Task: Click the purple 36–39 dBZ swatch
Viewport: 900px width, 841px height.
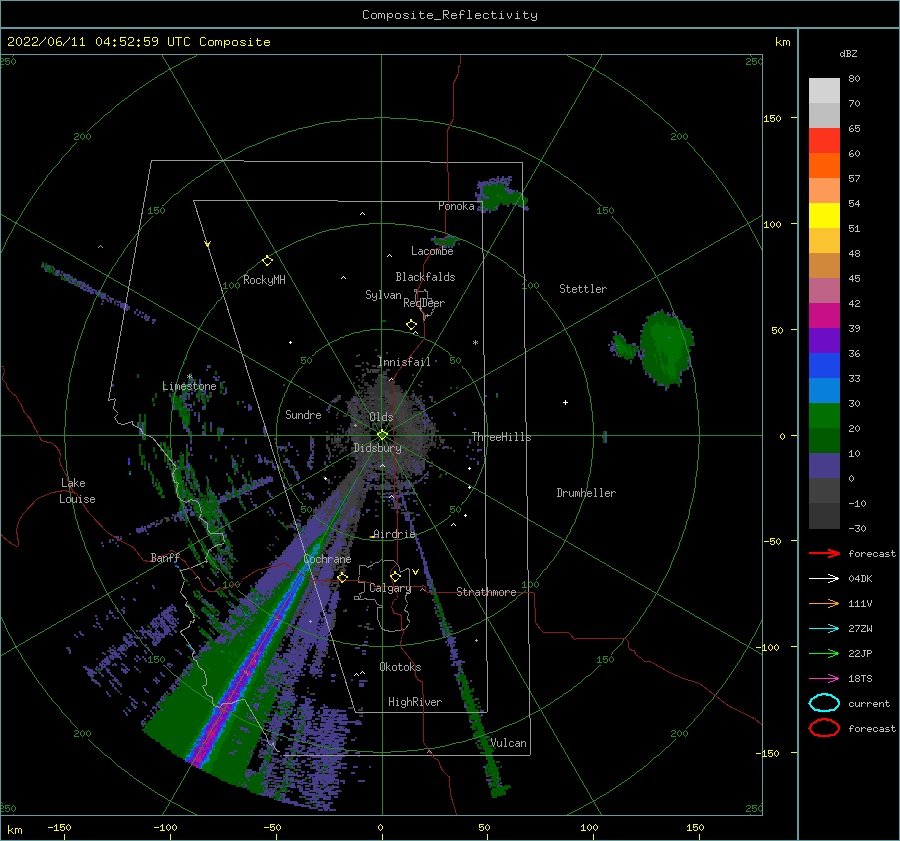Action: click(x=824, y=340)
